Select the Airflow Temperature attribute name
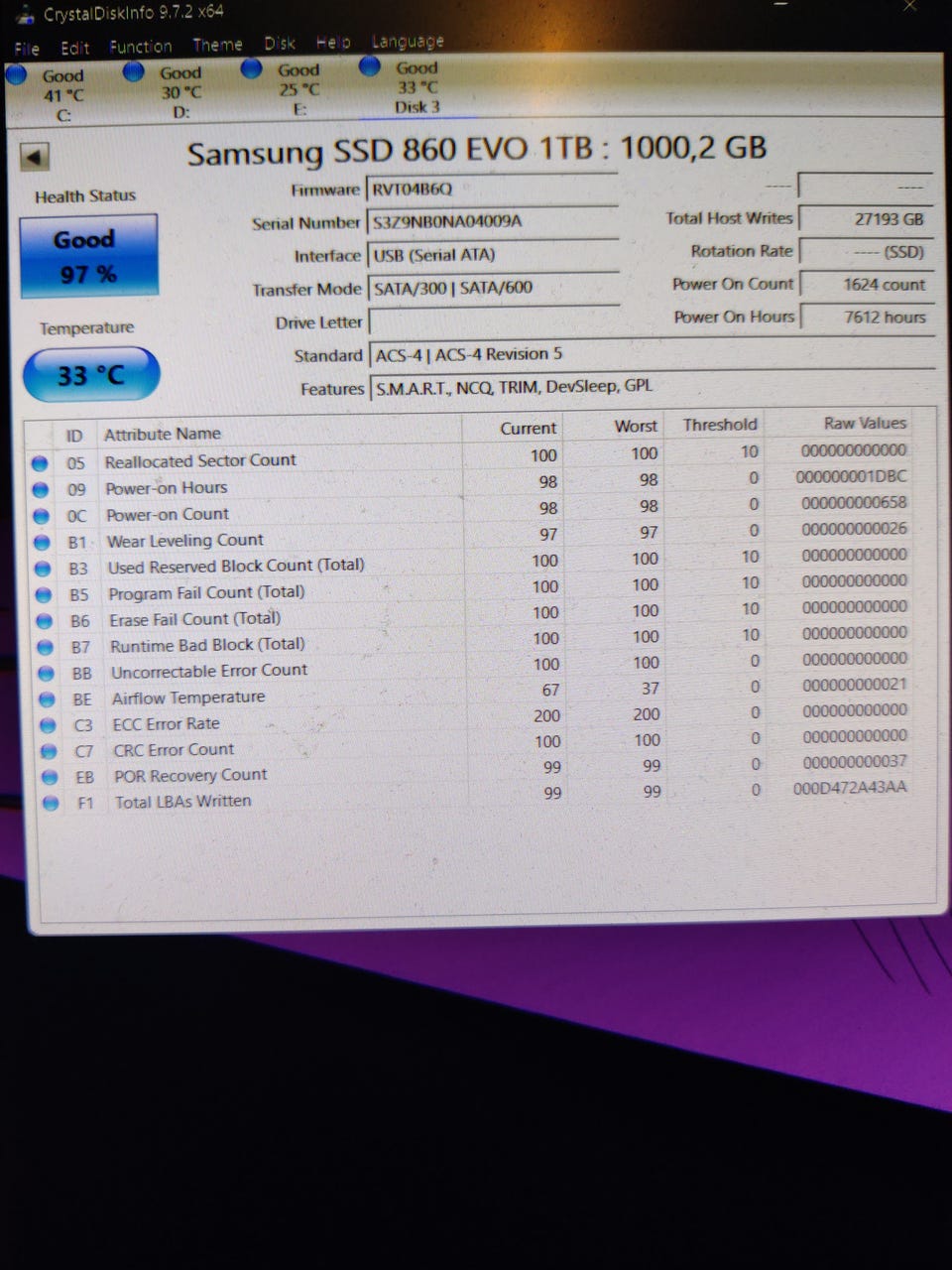Image resolution: width=952 pixels, height=1270 pixels. pyautogui.click(x=188, y=698)
